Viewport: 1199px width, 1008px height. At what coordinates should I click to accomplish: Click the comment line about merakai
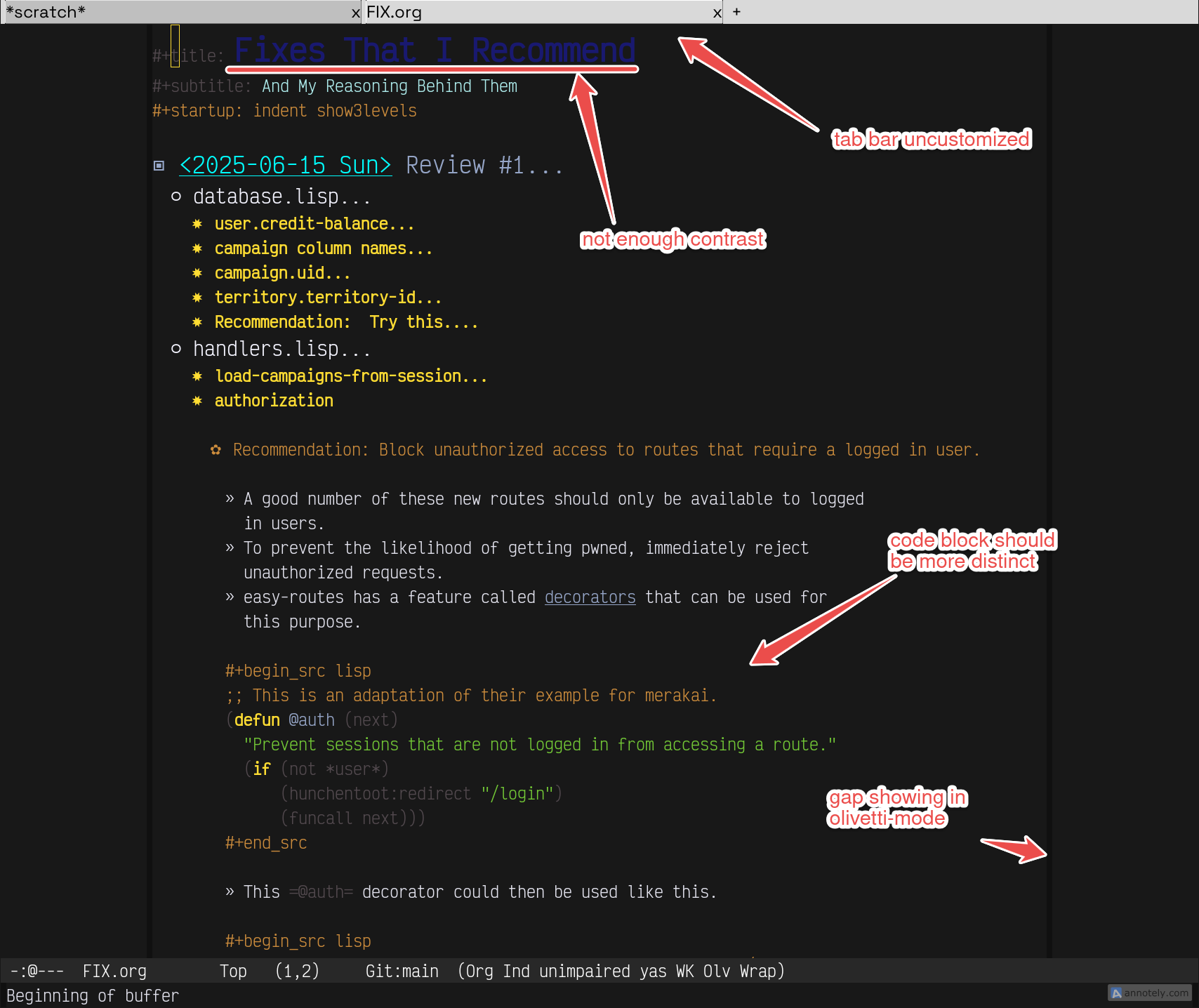point(471,696)
